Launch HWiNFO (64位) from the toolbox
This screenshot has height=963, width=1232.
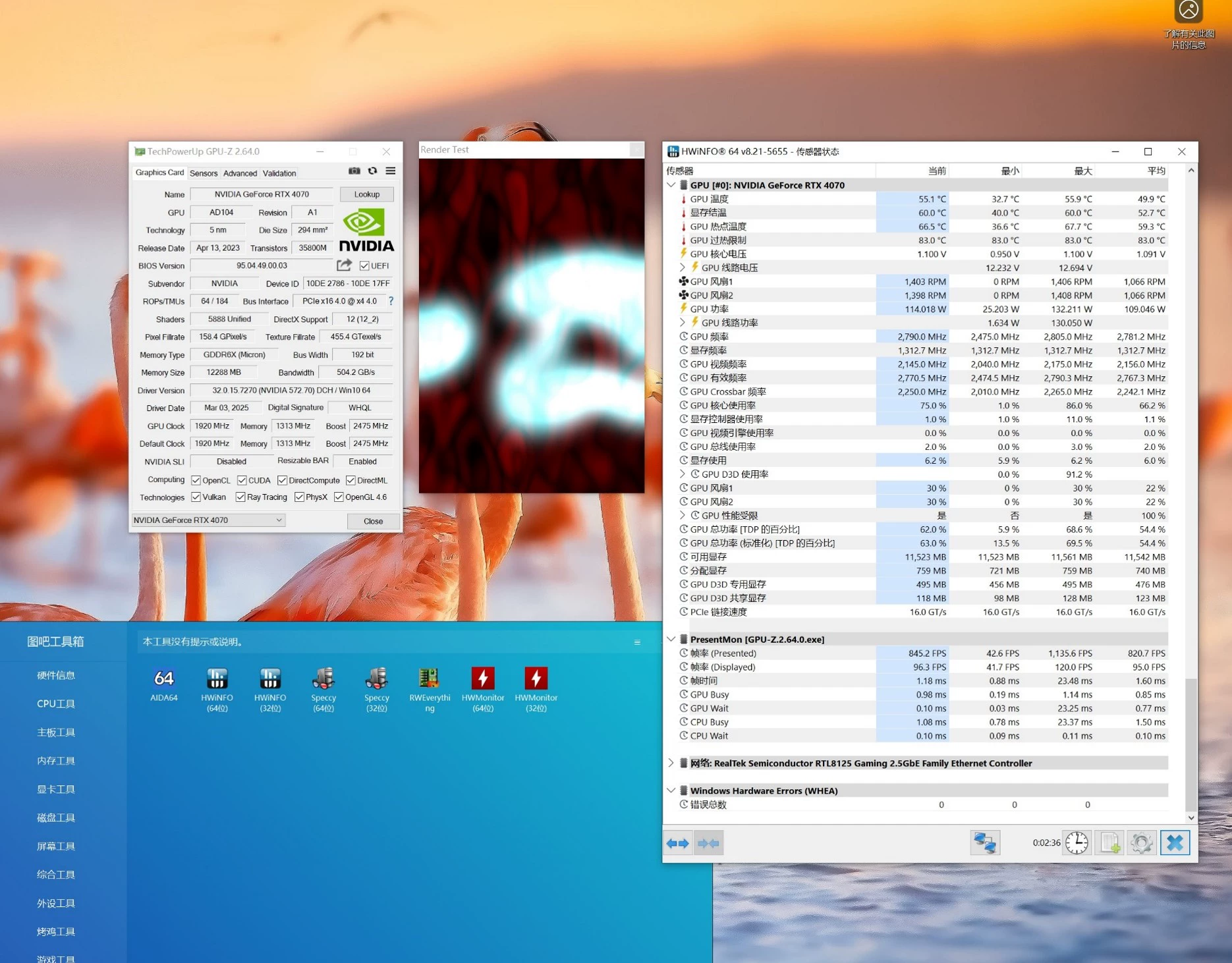click(x=217, y=690)
